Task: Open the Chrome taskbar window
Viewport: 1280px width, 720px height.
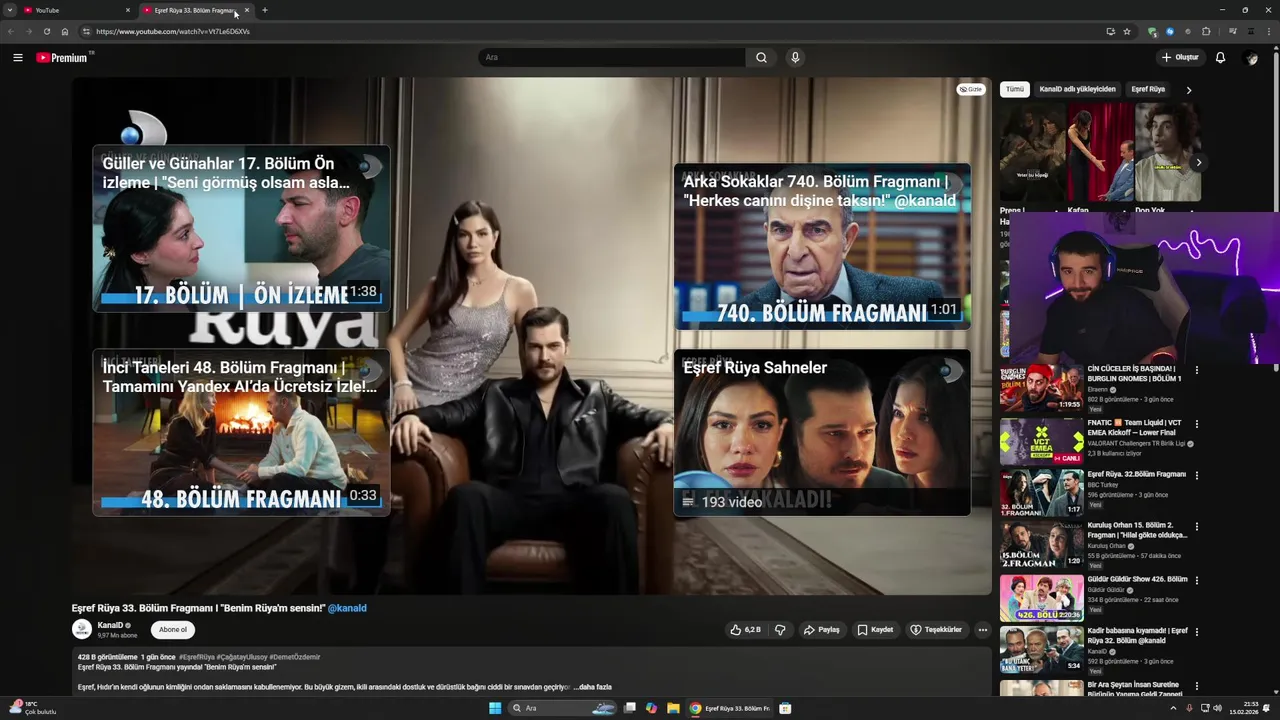Action: [731, 708]
